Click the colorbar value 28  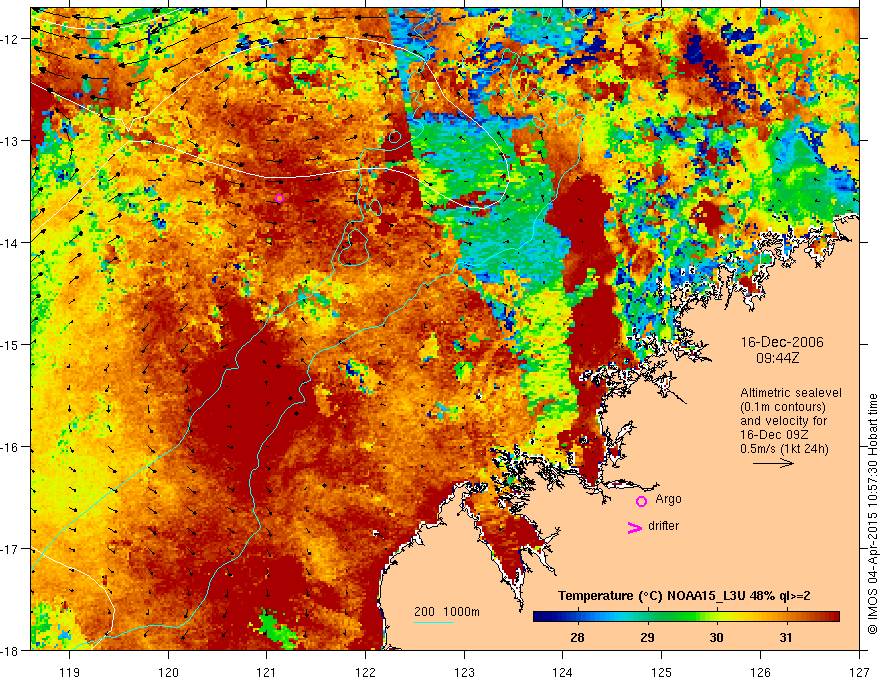point(577,637)
